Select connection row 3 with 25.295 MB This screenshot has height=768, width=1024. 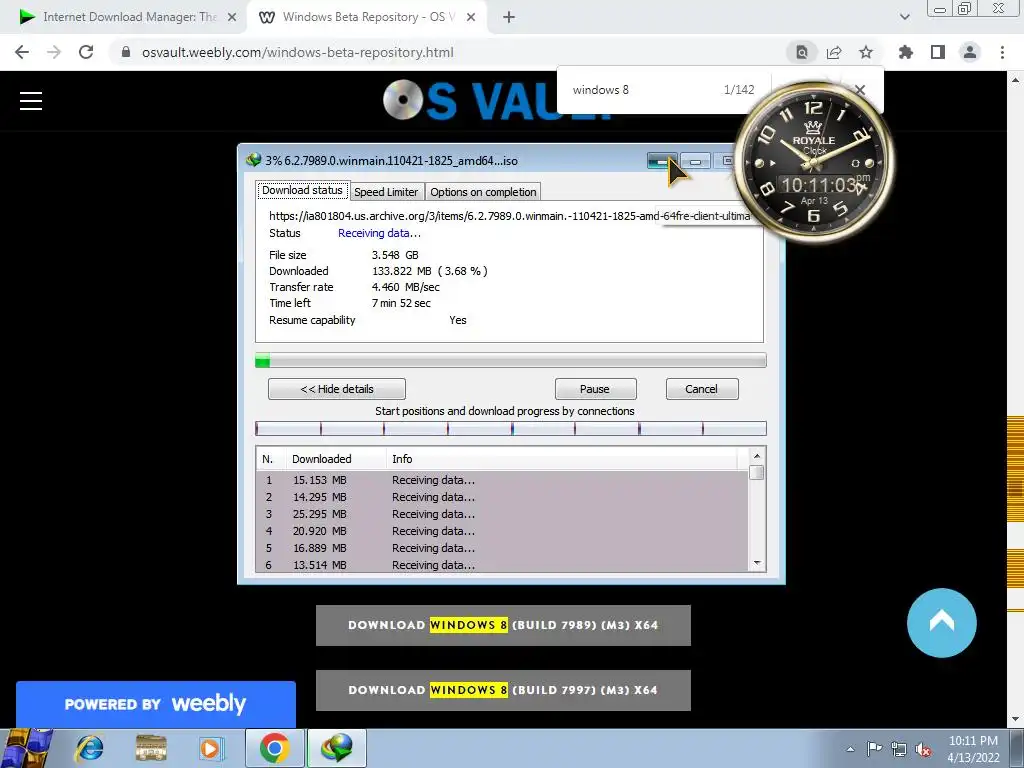(x=502, y=514)
